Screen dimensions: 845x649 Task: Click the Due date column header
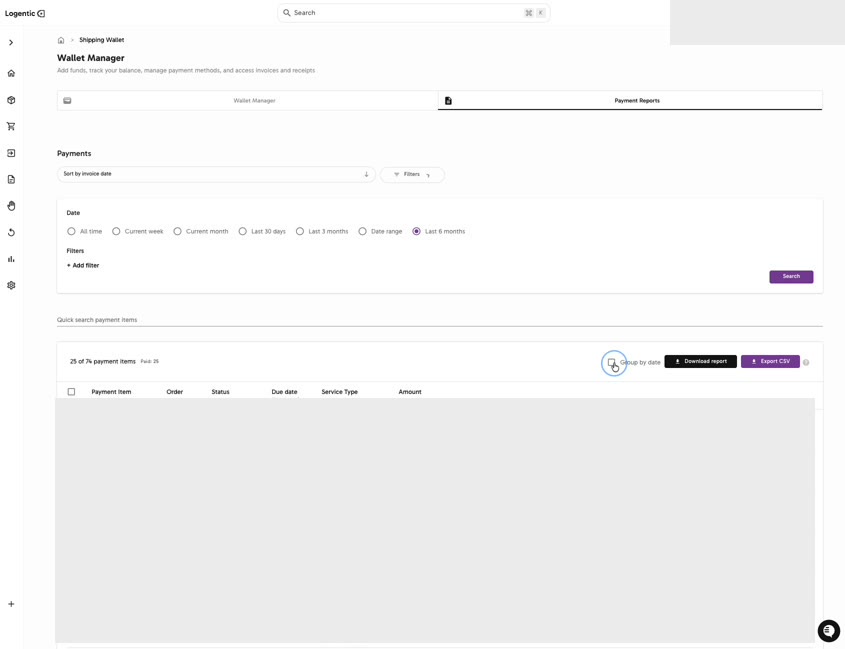(x=284, y=392)
